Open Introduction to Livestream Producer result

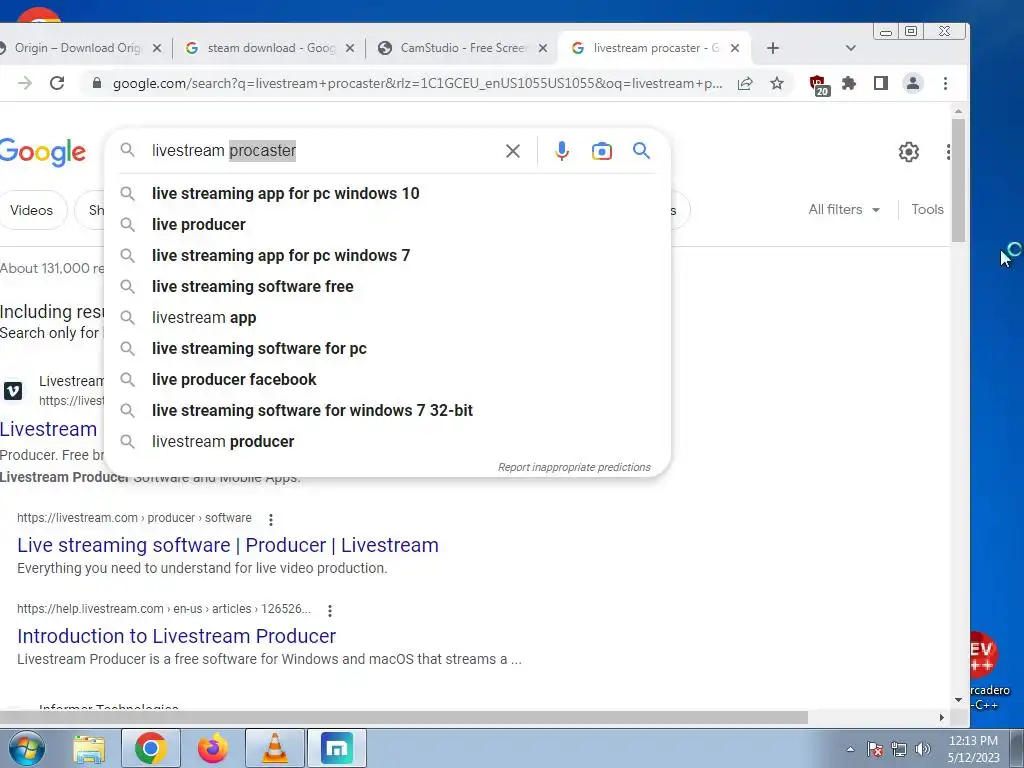pos(176,636)
